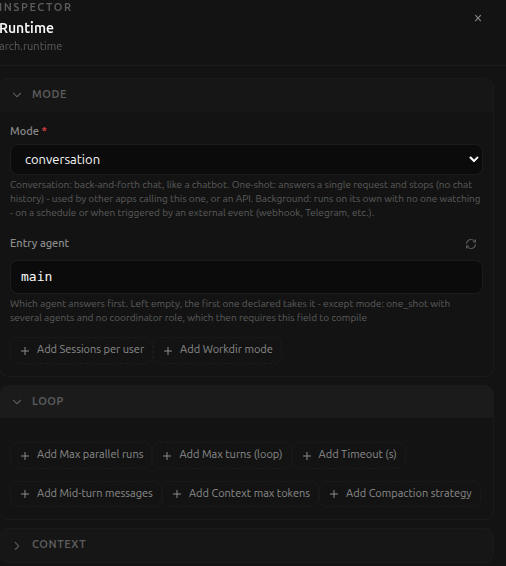Image resolution: width=506 pixels, height=566 pixels.
Task: Click the Conversation mode description text
Action: [x=245, y=199]
